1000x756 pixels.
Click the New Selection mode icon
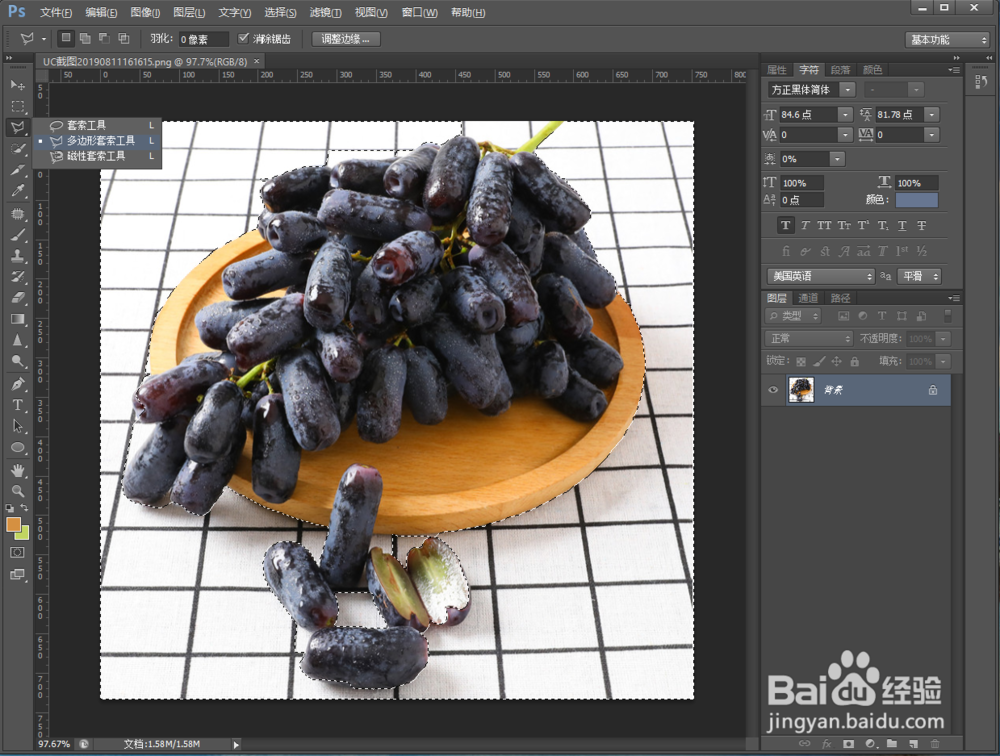[x=66, y=38]
